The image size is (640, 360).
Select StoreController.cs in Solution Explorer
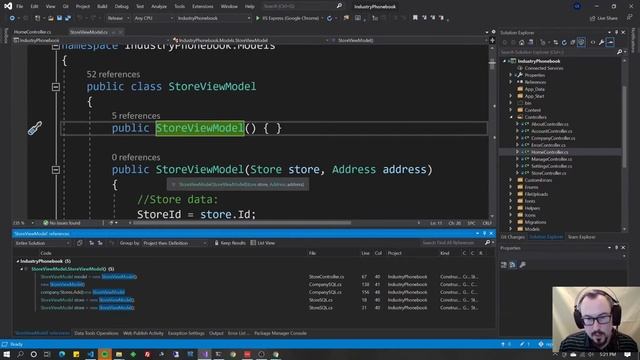pyautogui.click(x=549, y=173)
